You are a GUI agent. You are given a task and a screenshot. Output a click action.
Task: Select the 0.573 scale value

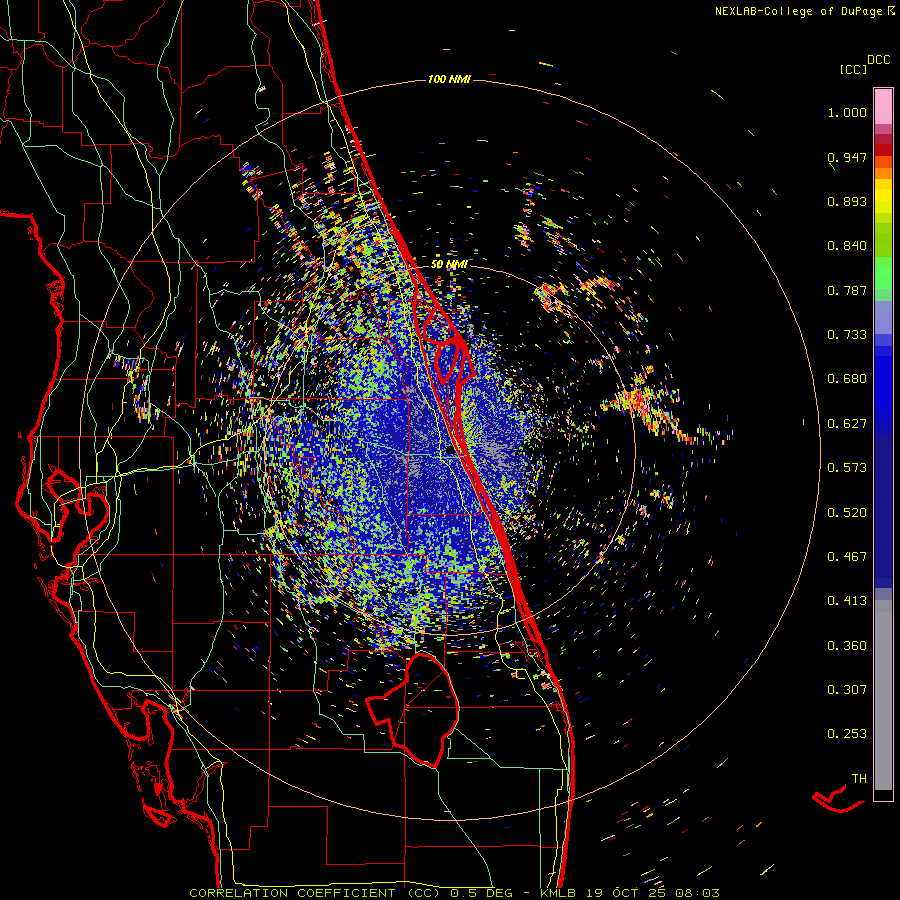click(847, 468)
